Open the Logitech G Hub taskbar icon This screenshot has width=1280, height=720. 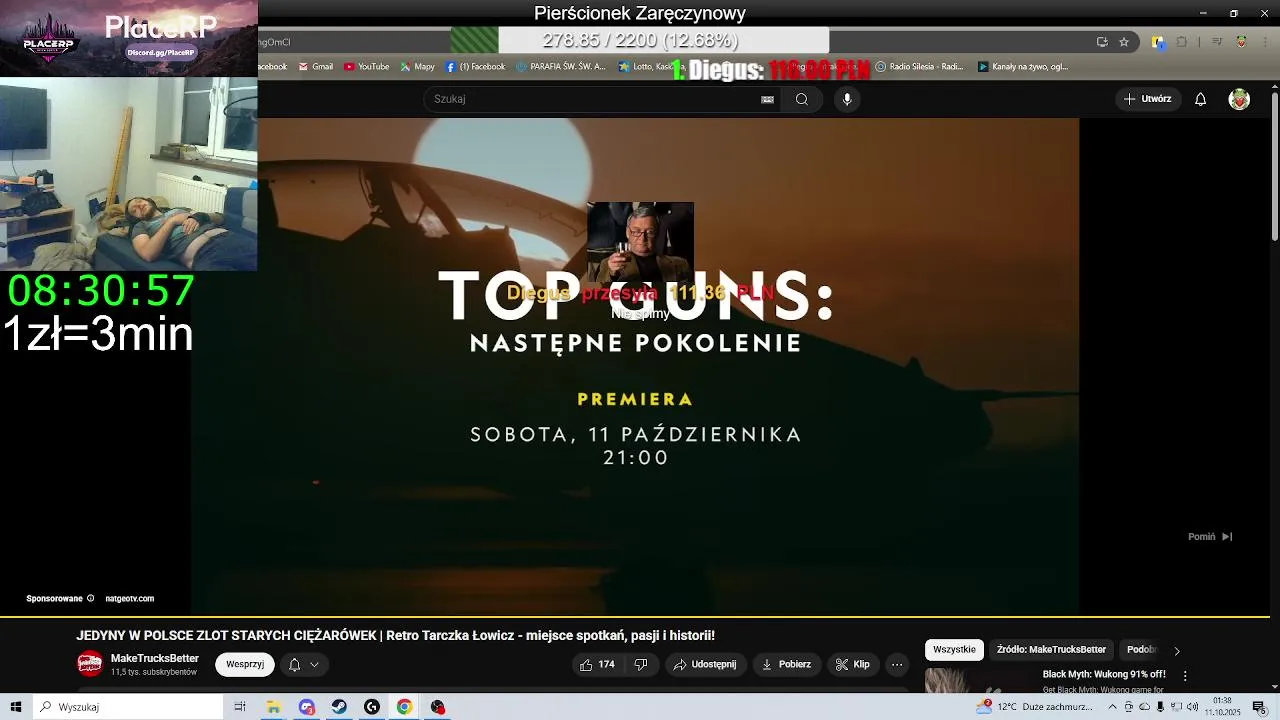coord(372,707)
